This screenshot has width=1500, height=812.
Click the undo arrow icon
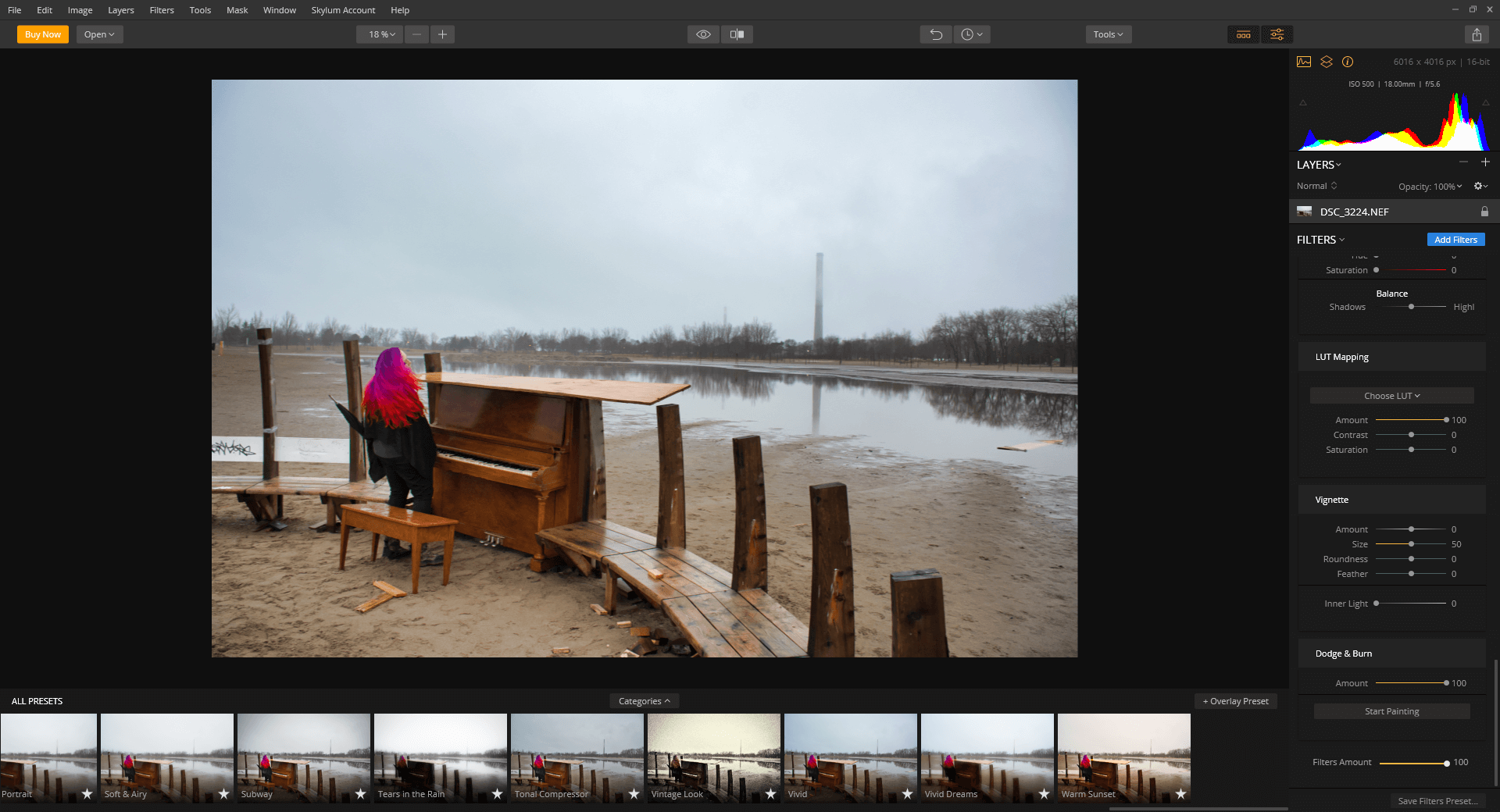tap(936, 34)
